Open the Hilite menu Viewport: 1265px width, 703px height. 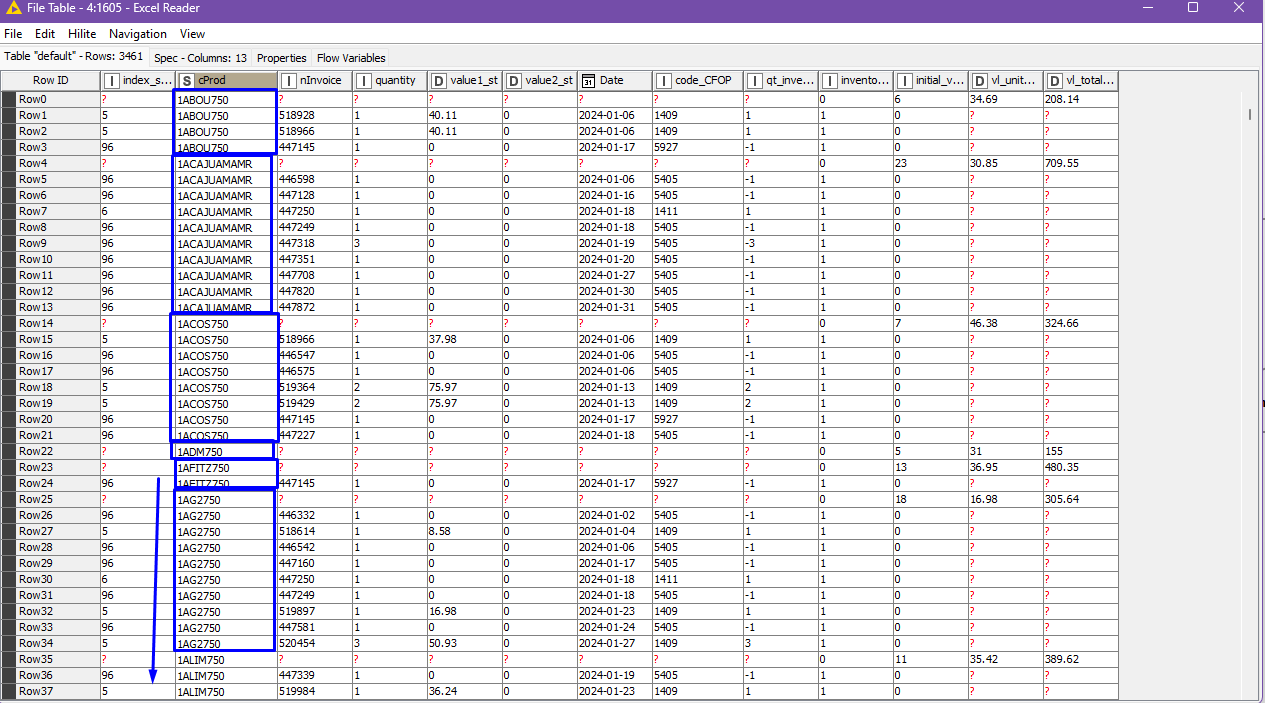pyautogui.click(x=82, y=34)
